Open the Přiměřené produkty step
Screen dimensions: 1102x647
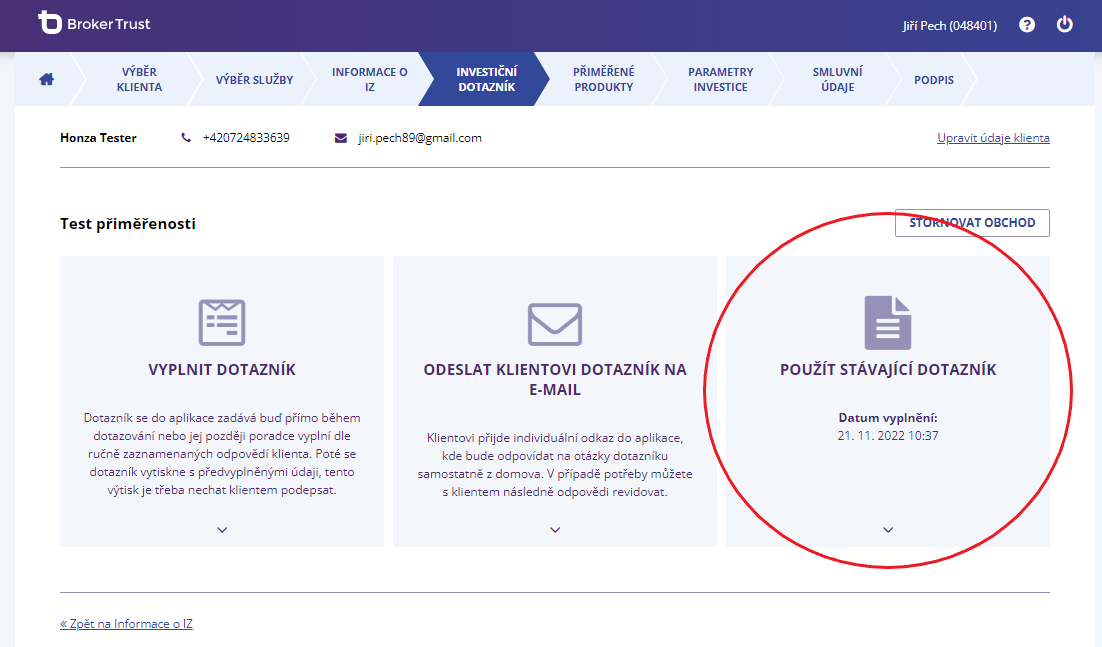604,79
